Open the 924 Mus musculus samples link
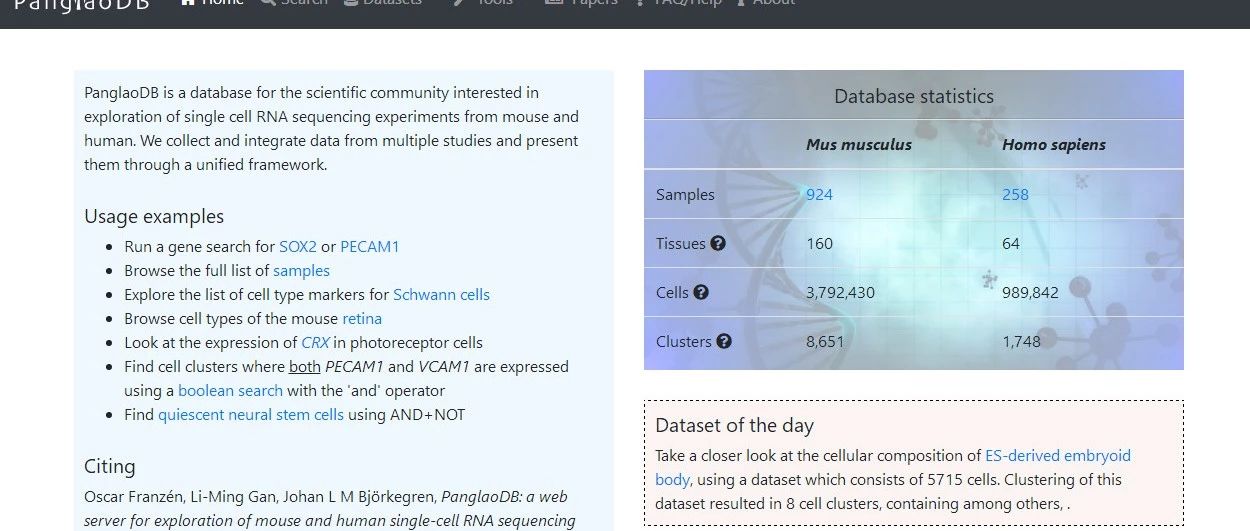Viewport: 1250px width, 531px height. [819, 195]
